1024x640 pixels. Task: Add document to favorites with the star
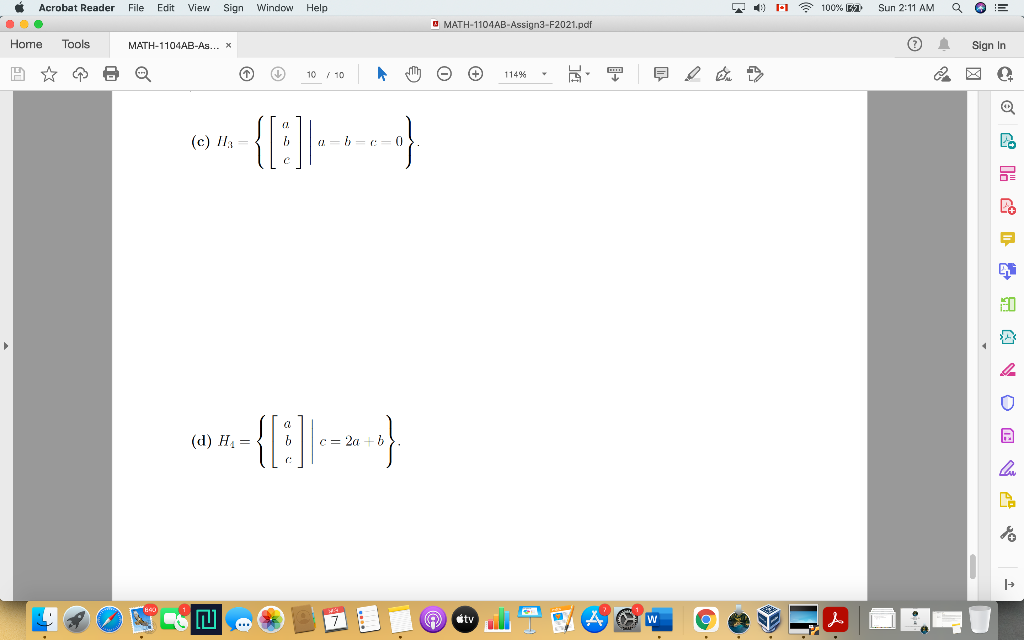48,73
